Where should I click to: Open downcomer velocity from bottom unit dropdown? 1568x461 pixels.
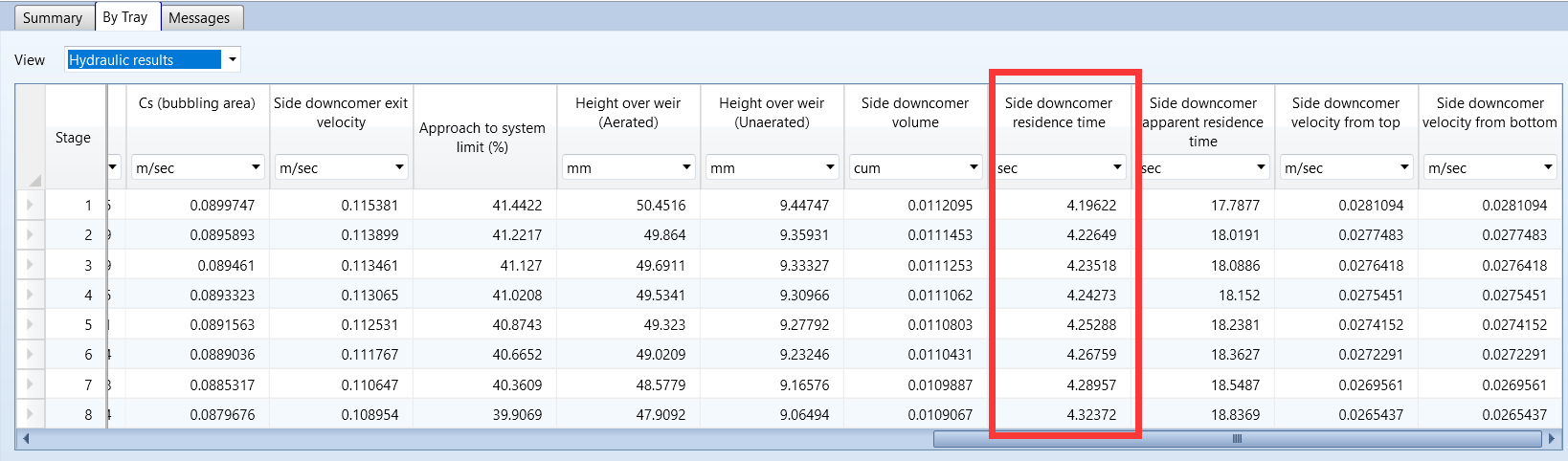[1548, 167]
